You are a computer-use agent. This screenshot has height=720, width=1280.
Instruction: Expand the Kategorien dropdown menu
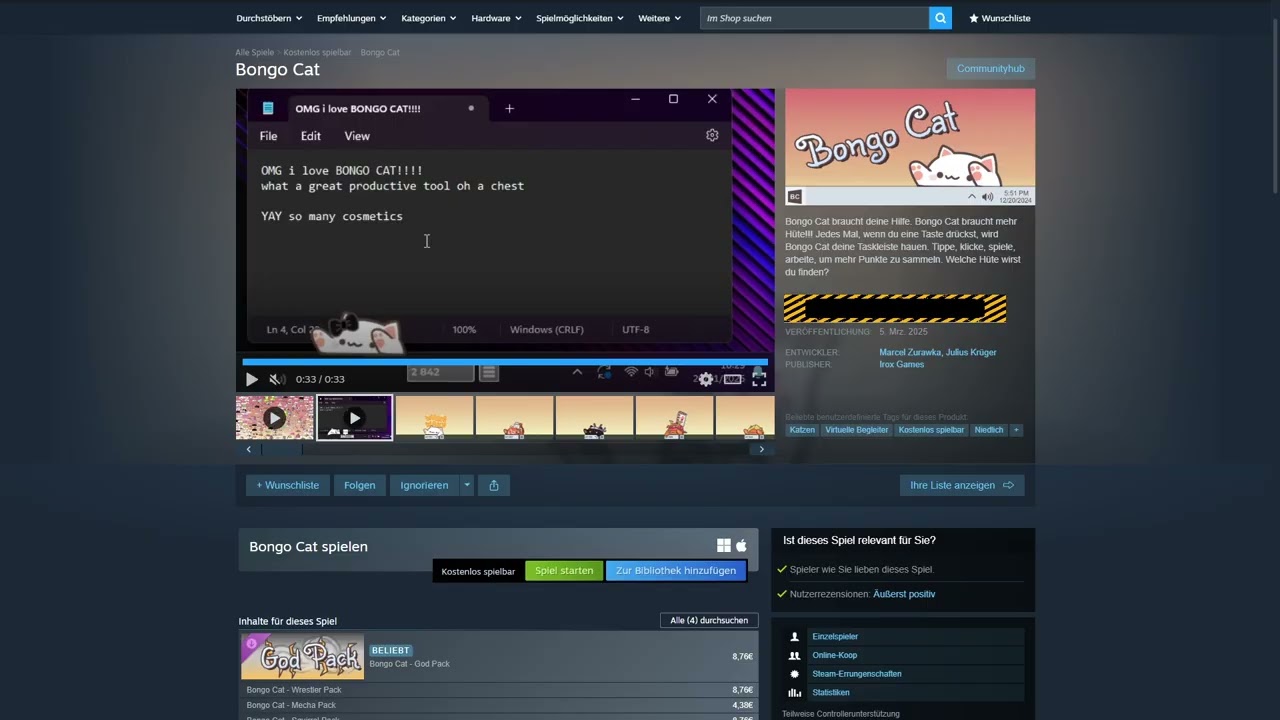[x=429, y=18]
